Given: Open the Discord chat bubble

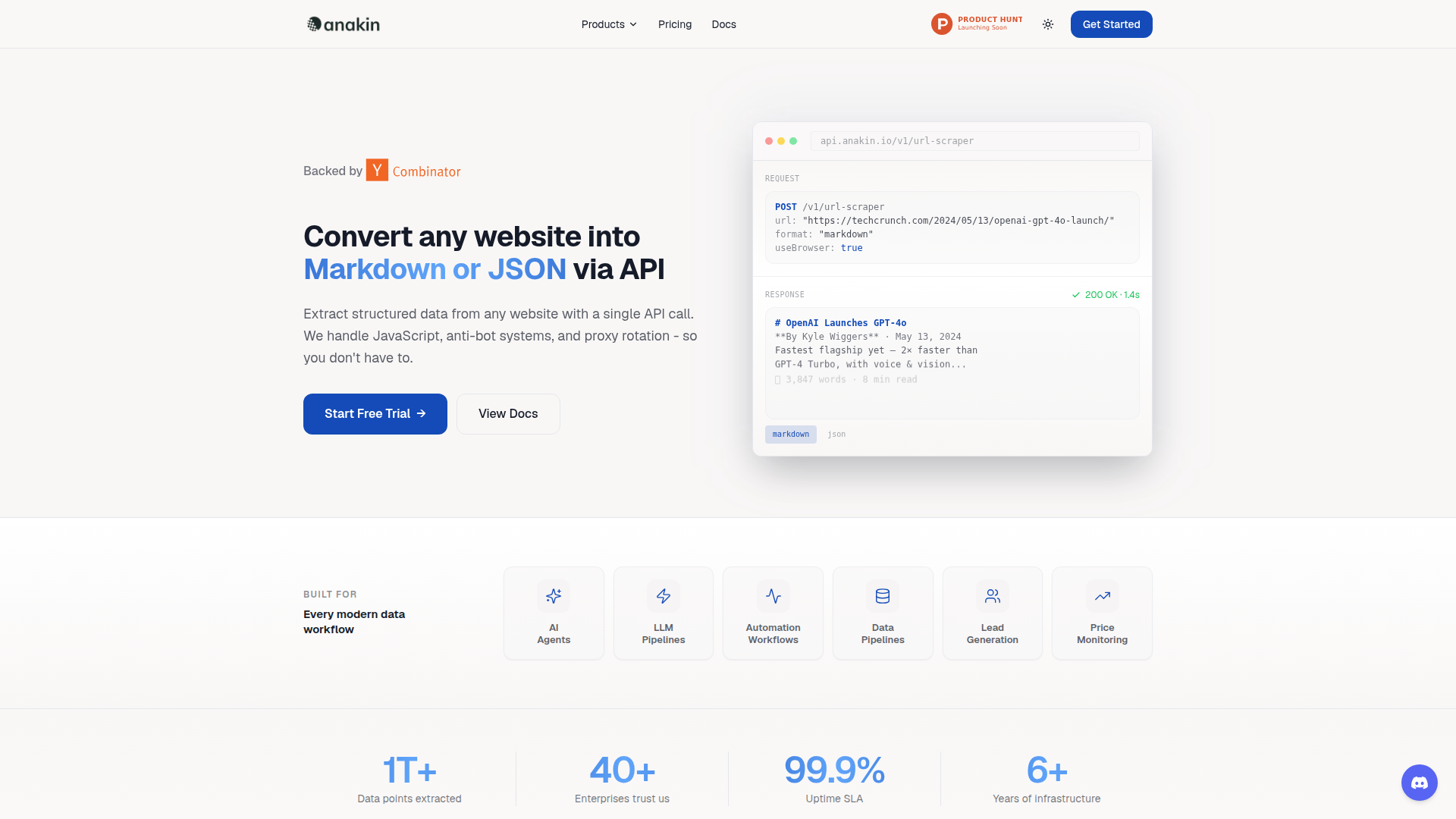Looking at the screenshot, I should (x=1419, y=783).
